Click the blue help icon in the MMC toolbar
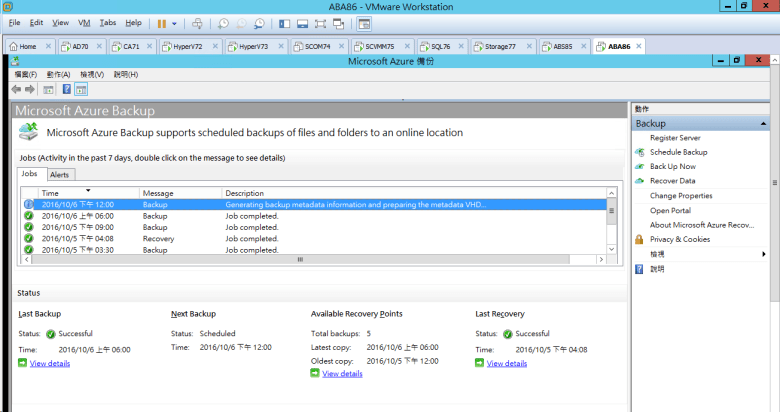 66,89
